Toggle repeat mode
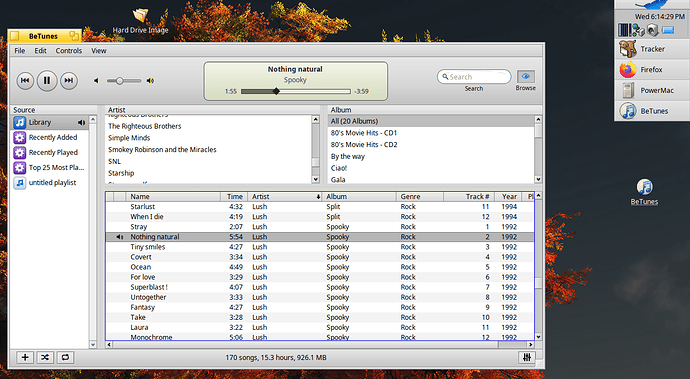This screenshot has width=690, height=379. pos(65,357)
